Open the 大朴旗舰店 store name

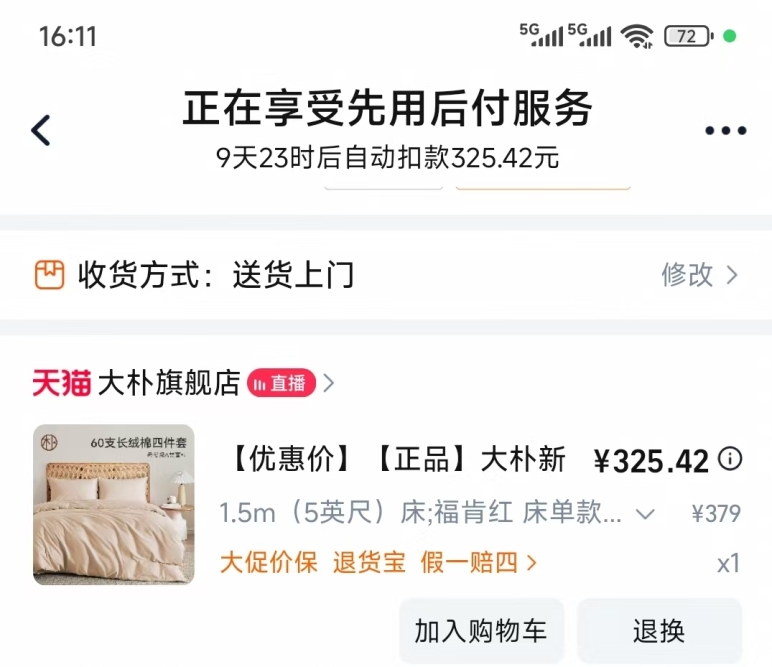click(x=169, y=382)
